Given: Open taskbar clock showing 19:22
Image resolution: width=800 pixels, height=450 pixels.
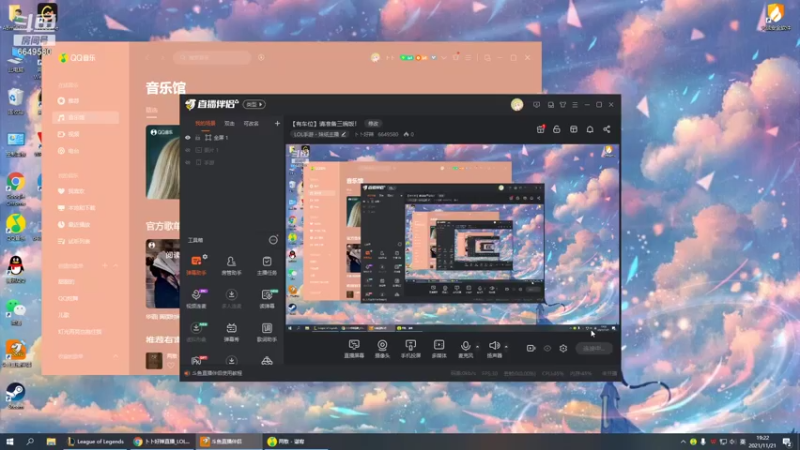Looking at the screenshot, I should click(x=762, y=441).
